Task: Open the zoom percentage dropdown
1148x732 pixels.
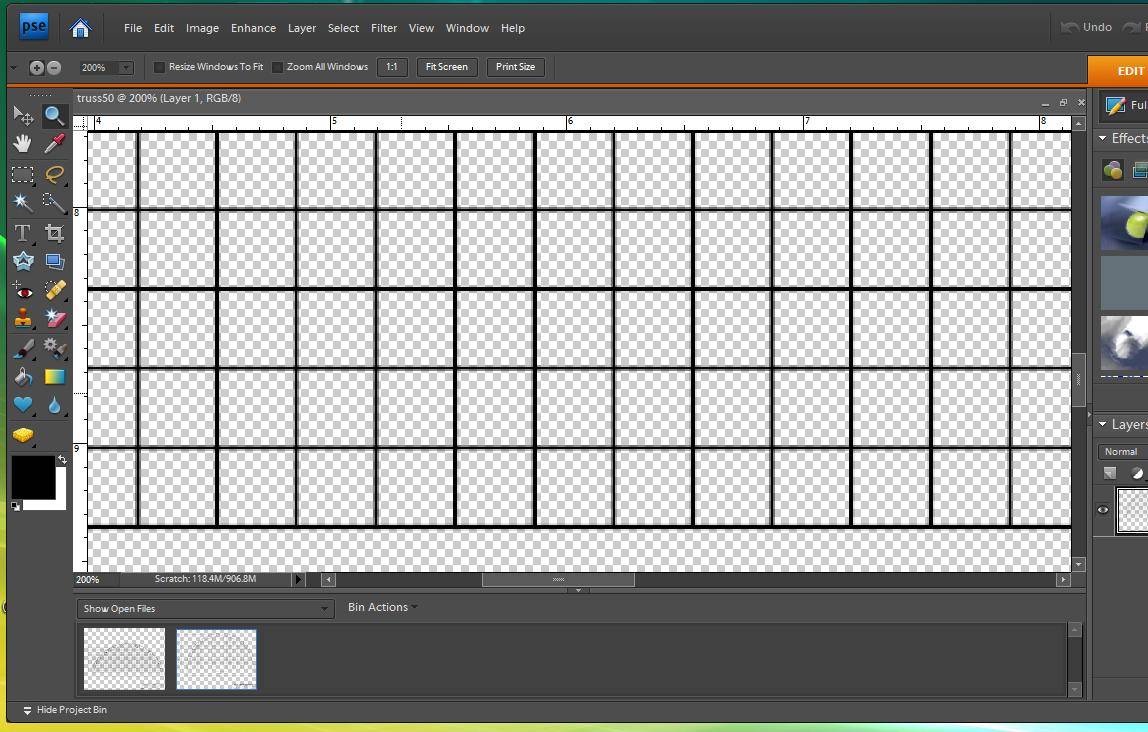Action: (x=126, y=68)
